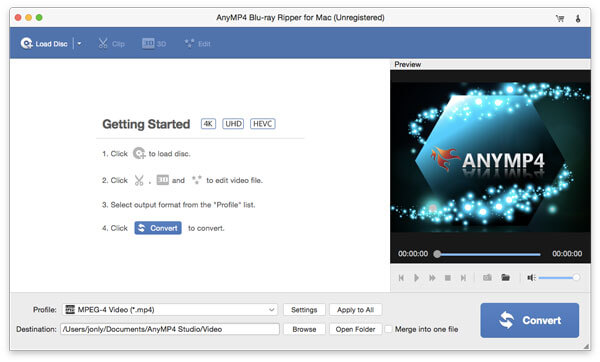600x362 pixels.
Task: Open the shopping cart purchase icon
Action: [x=560, y=18]
